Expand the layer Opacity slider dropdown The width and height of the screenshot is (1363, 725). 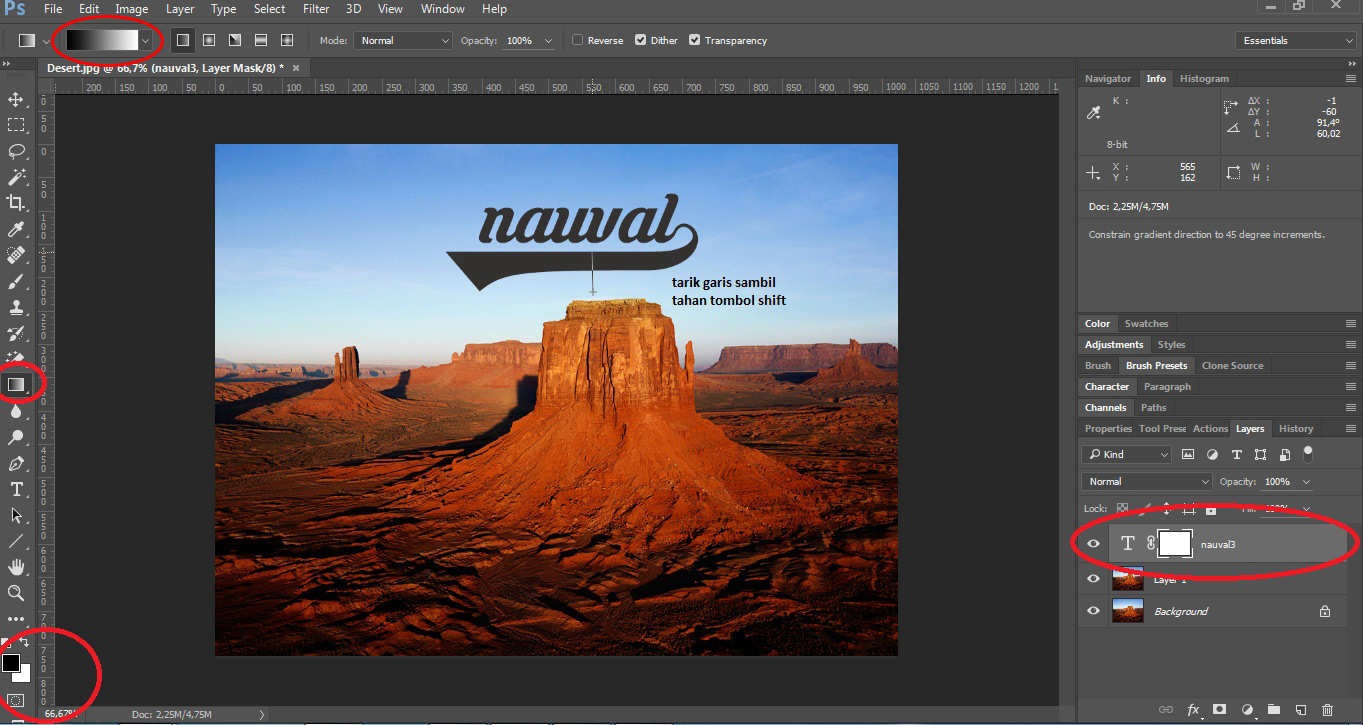[x=1306, y=482]
